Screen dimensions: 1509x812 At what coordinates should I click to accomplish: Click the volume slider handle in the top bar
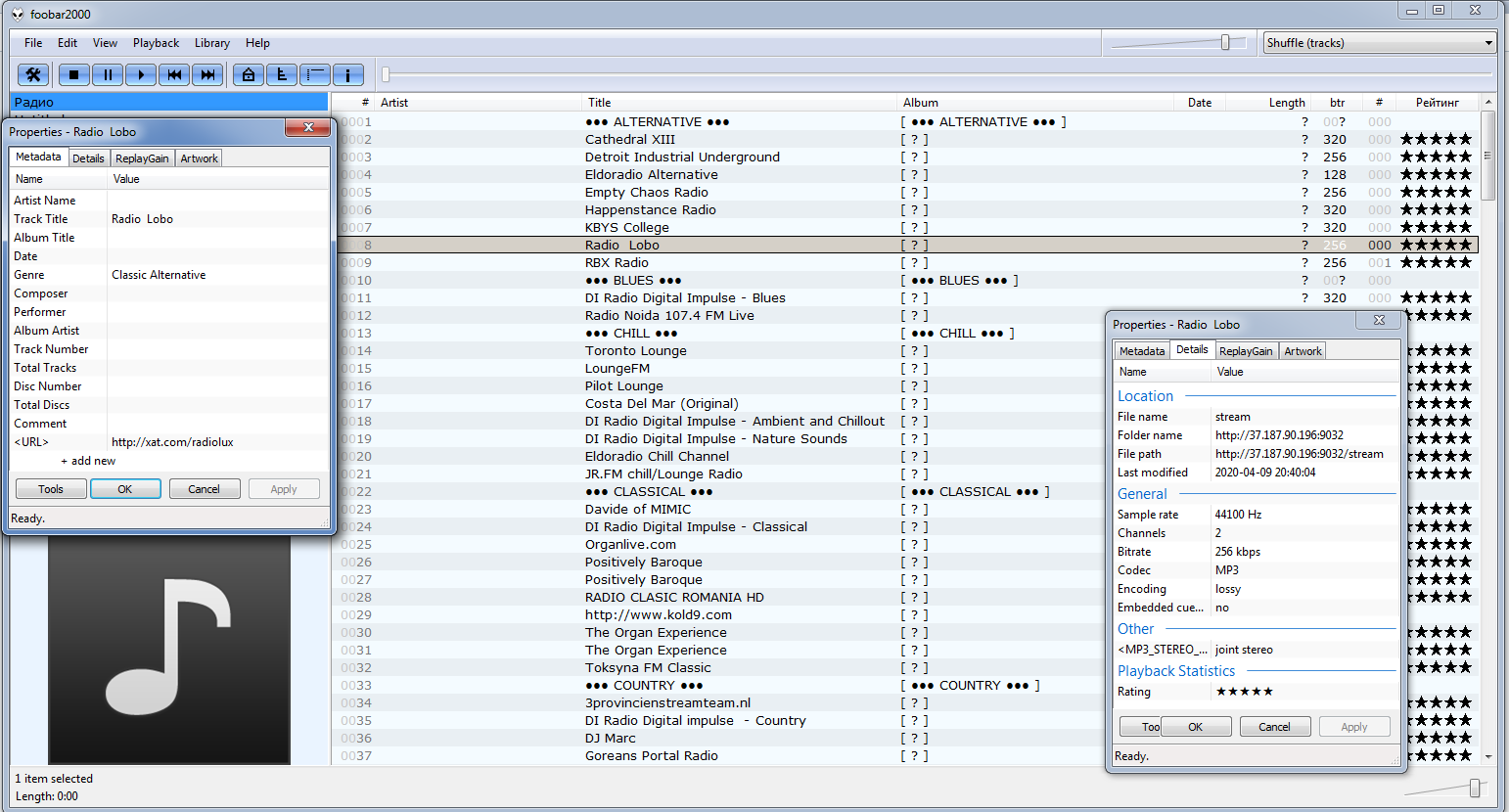[1225, 42]
